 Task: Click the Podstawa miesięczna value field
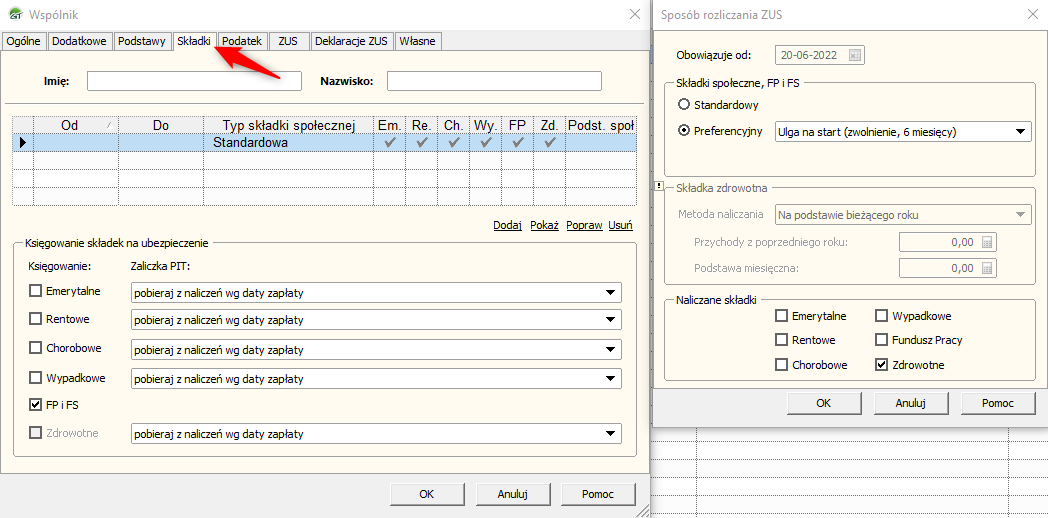click(948, 268)
